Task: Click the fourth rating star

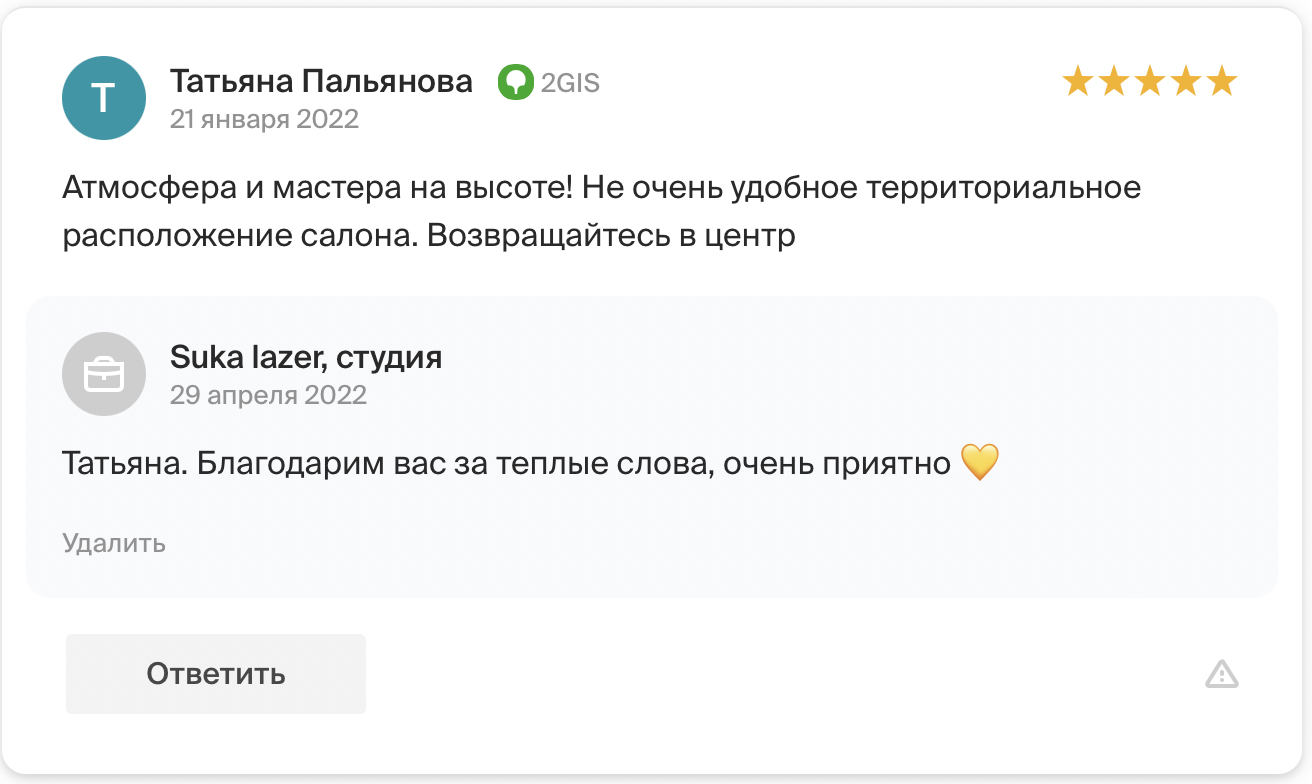Action: tap(1186, 81)
